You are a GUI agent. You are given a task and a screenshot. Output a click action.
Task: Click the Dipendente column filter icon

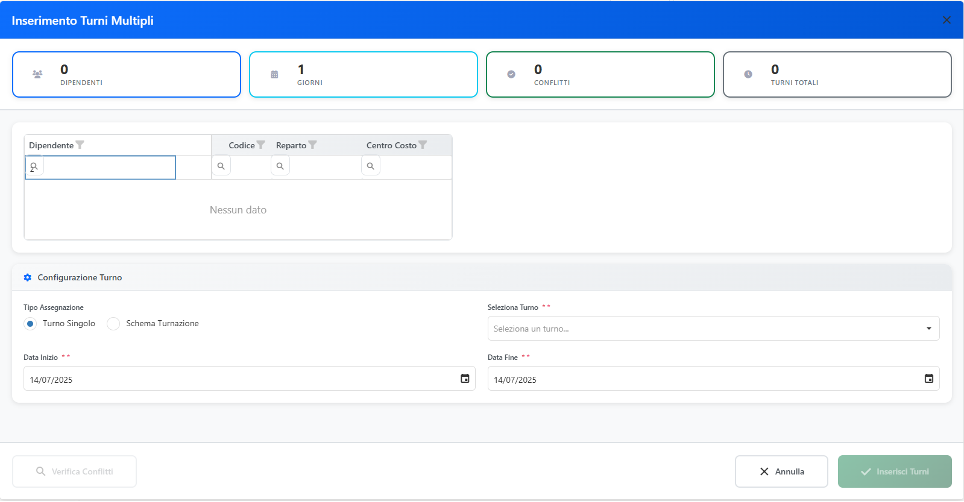(x=80, y=145)
